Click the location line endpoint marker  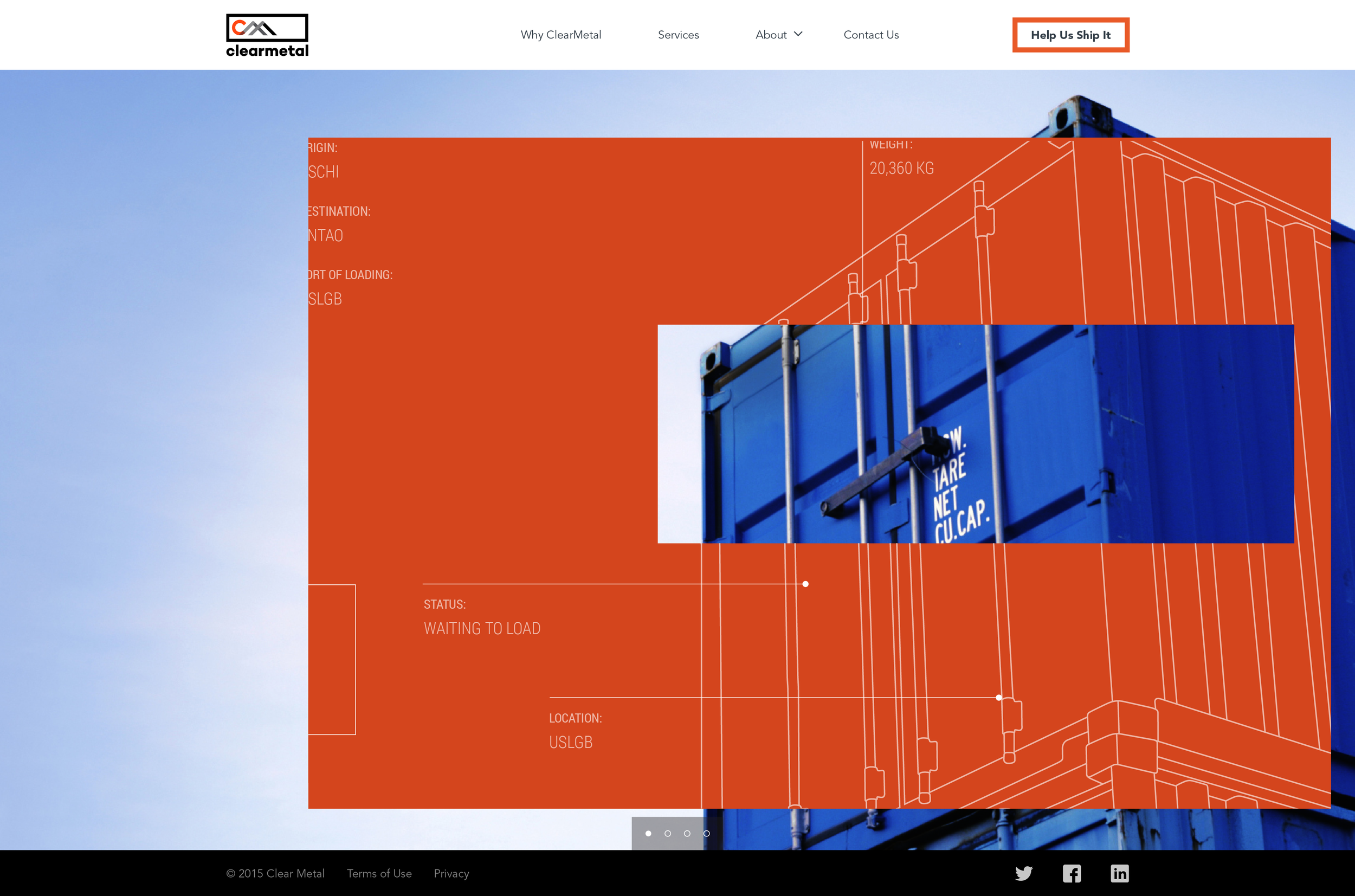click(x=998, y=698)
